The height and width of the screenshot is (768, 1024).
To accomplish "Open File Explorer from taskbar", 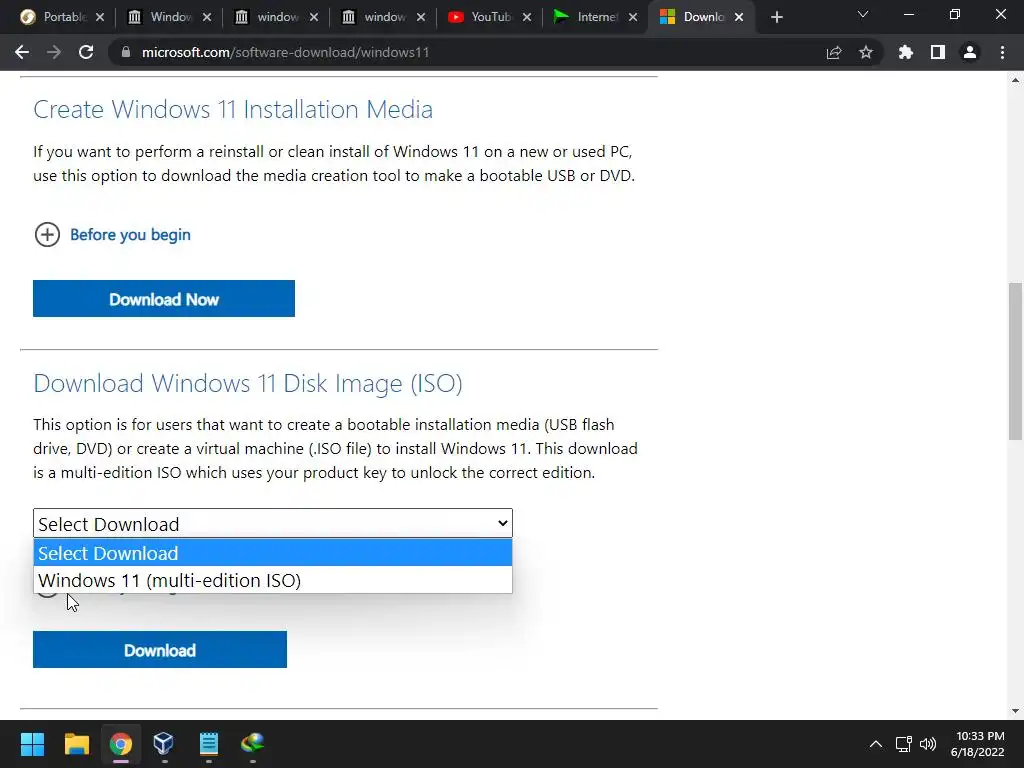I will 76,743.
